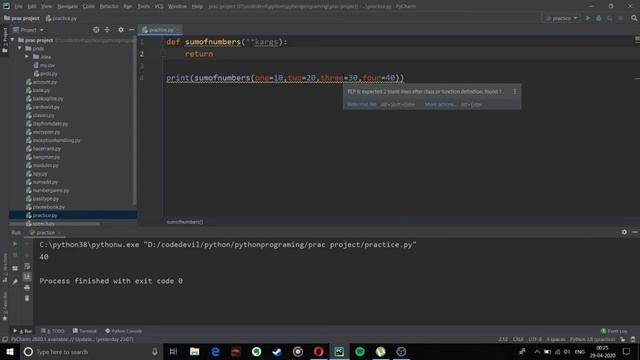Open the View menu

[47, 6]
